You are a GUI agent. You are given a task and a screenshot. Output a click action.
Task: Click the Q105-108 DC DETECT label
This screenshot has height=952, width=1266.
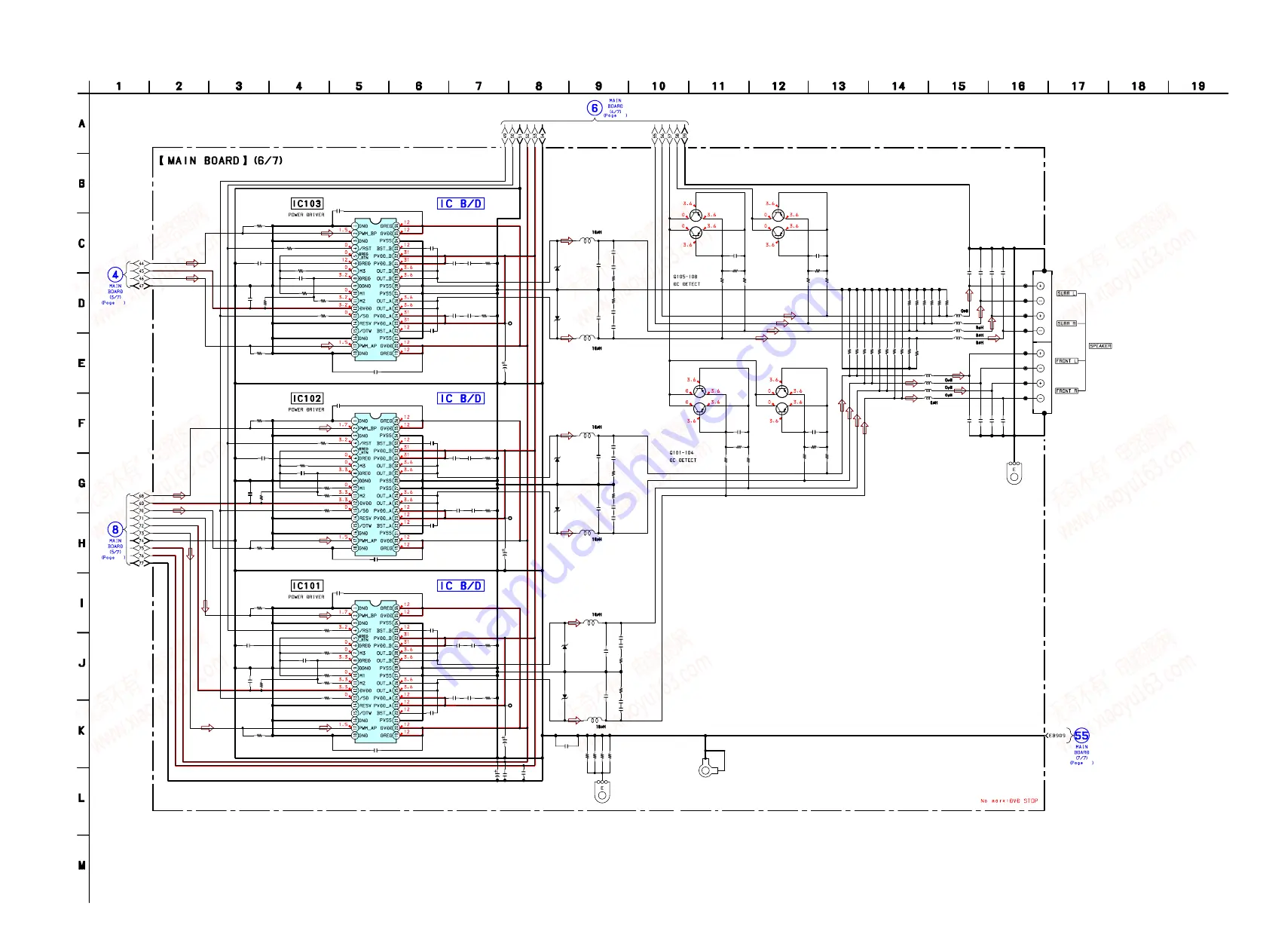[x=687, y=280]
